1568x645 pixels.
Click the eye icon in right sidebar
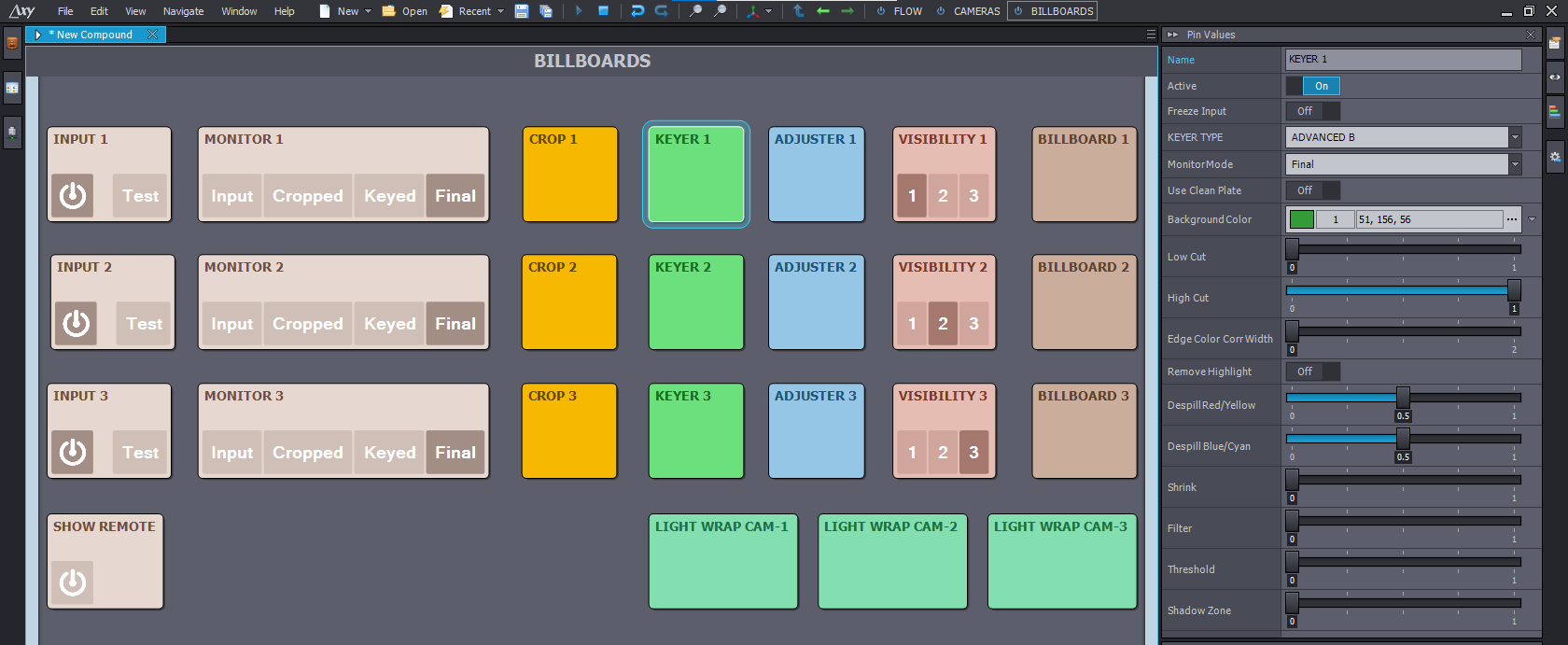[x=1555, y=77]
